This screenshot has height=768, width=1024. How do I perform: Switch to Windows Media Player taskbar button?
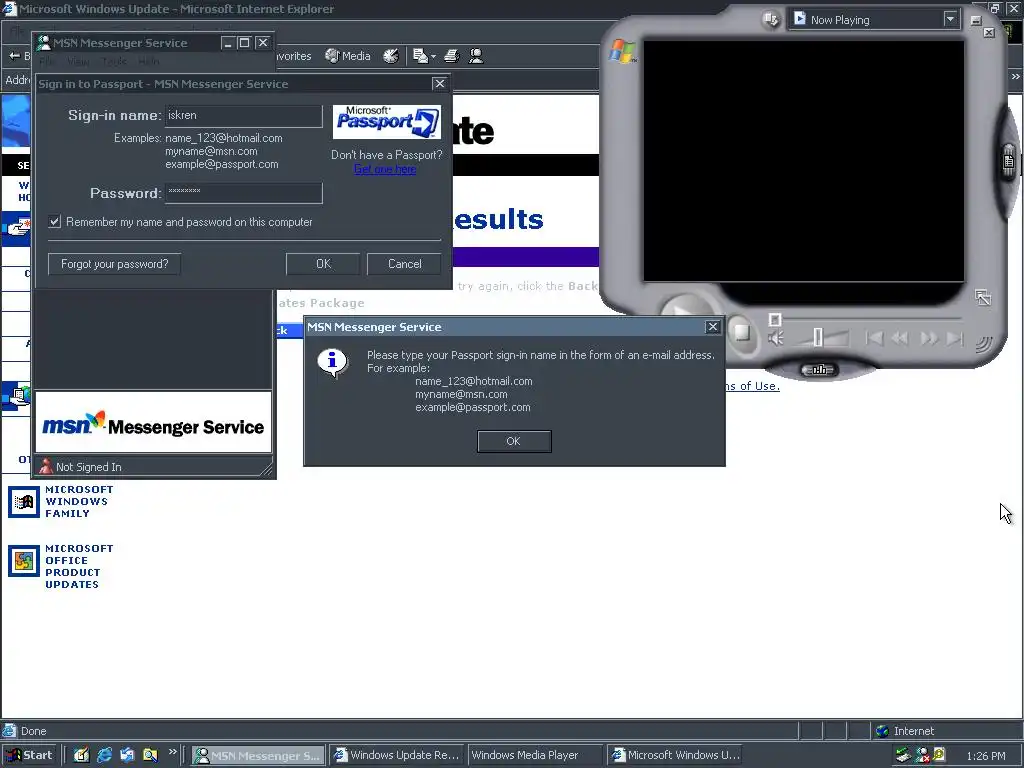pos(534,755)
